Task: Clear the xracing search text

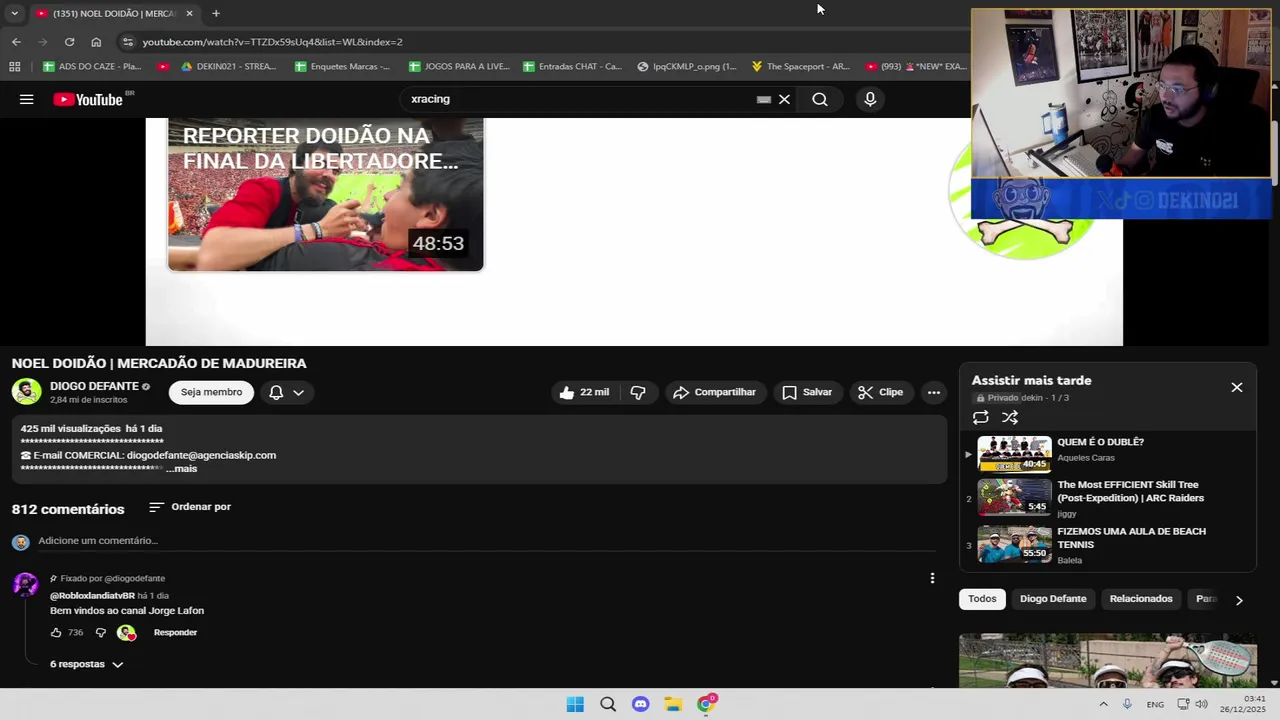Action: 784,99
